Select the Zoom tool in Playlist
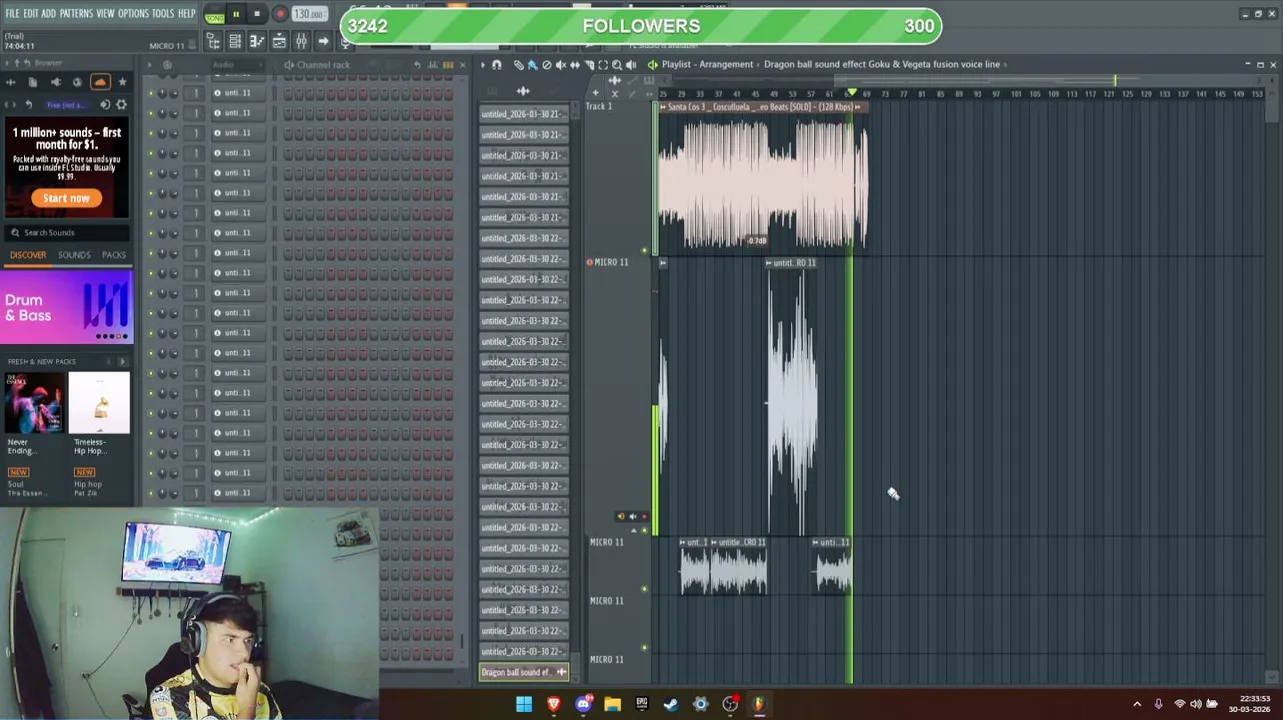The width and height of the screenshot is (1283, 720). pos(617,65)
